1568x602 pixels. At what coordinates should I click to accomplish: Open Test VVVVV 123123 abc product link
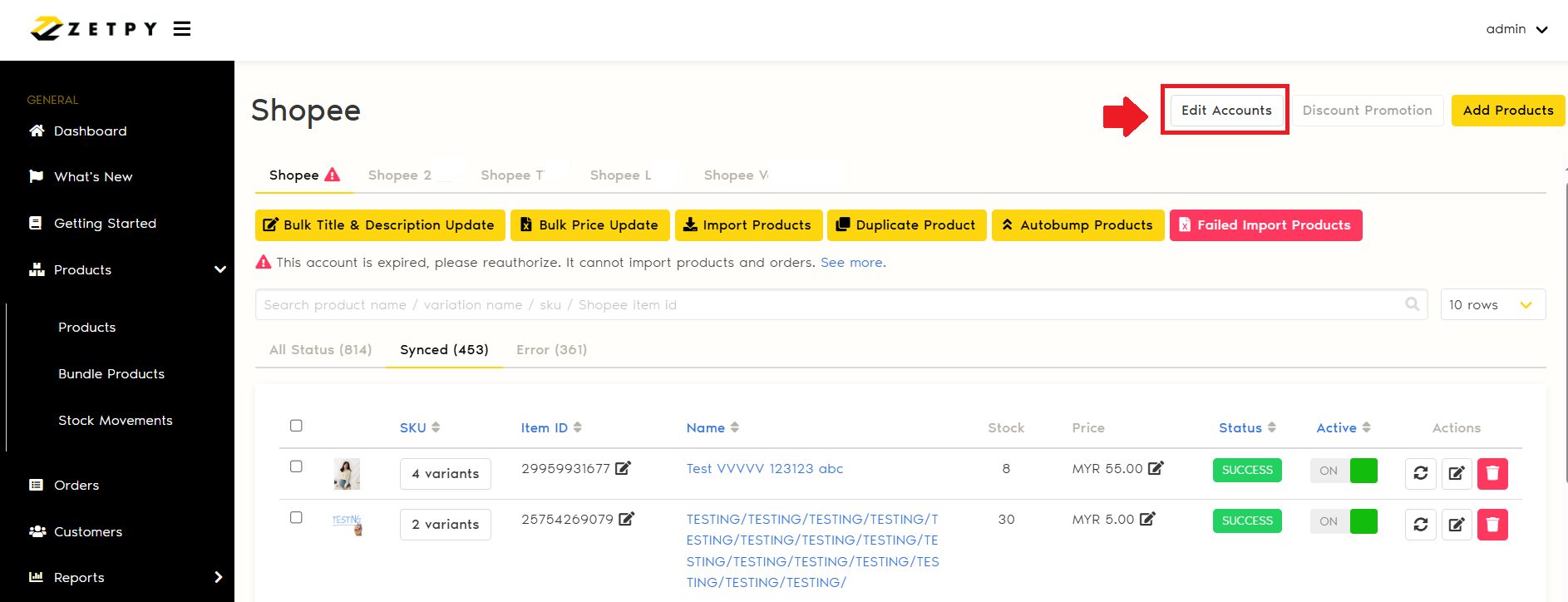[x=765, y=469]
